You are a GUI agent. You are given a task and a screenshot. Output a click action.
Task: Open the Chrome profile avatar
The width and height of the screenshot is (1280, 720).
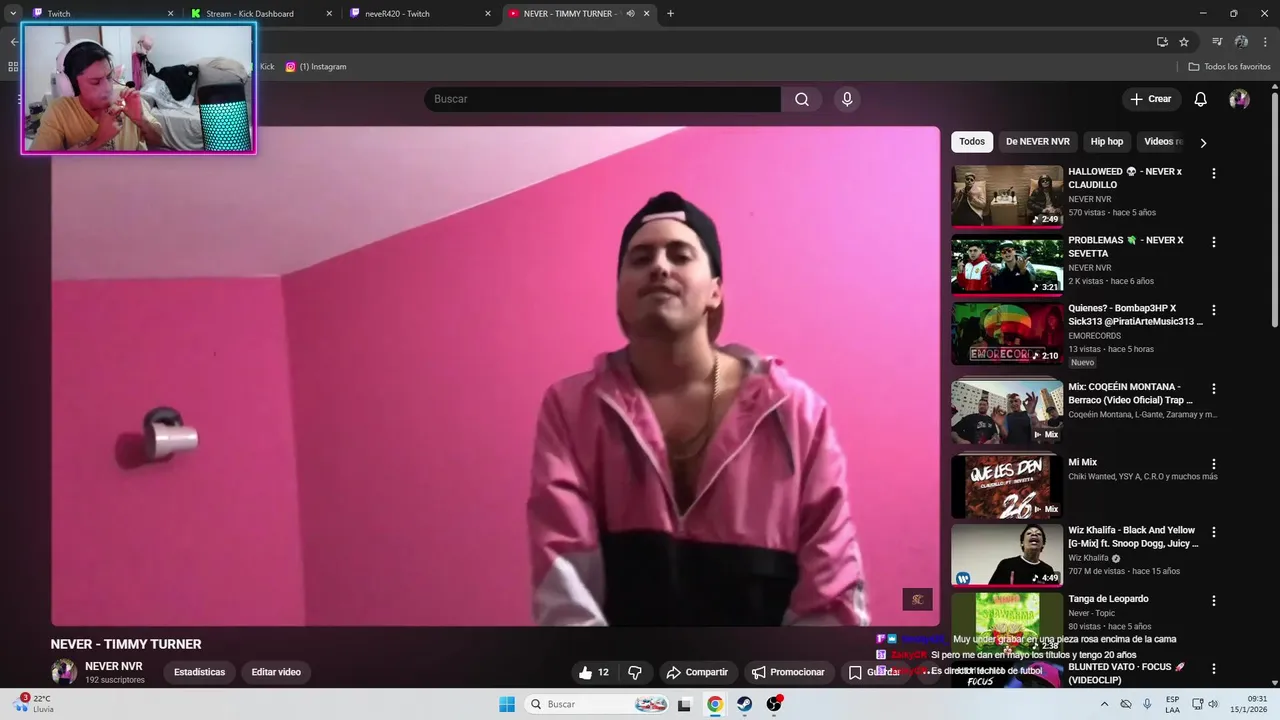(1241, 41)
